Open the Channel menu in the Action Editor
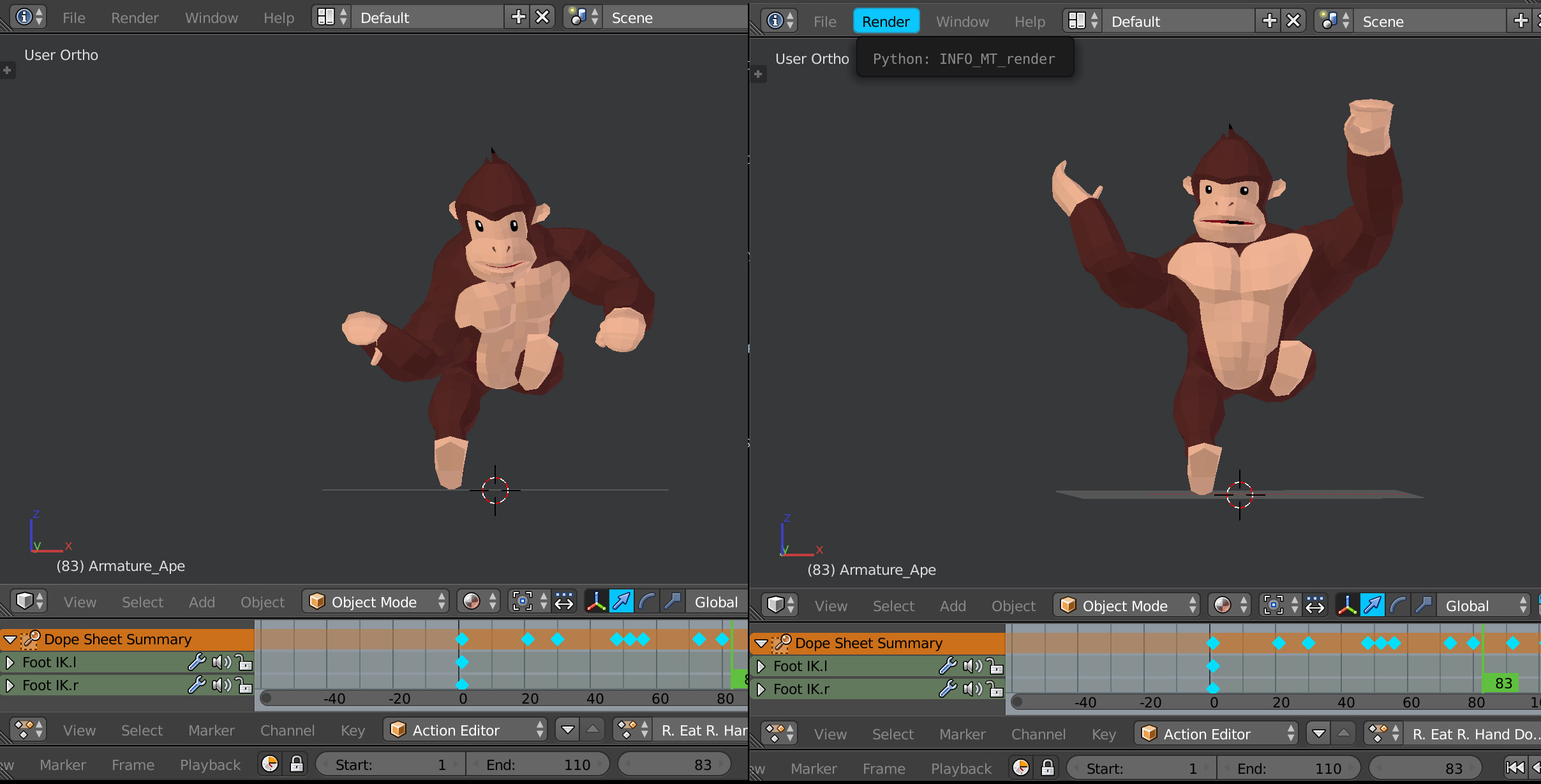The image size is (1541, 784). pos(287,730)
